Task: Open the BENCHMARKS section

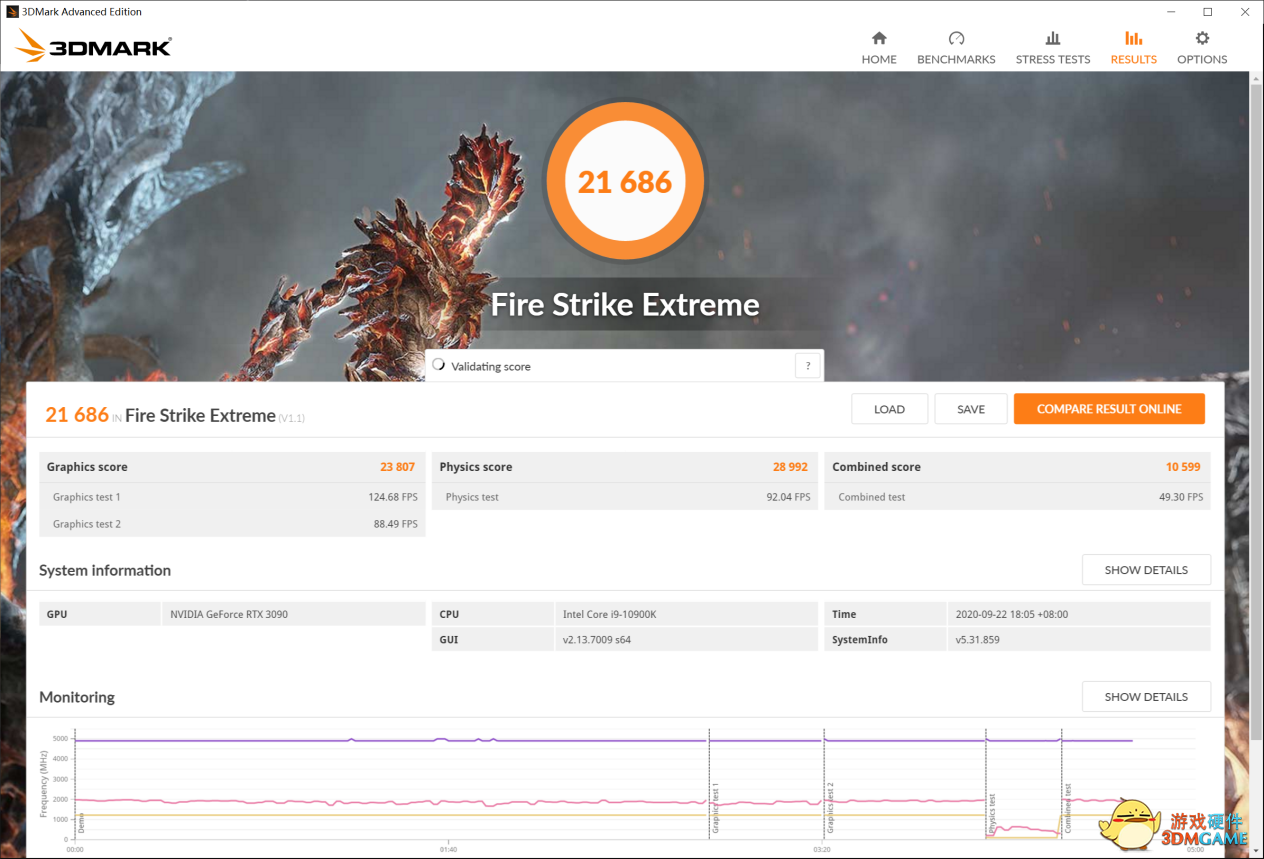Action: tap(956, 48)
